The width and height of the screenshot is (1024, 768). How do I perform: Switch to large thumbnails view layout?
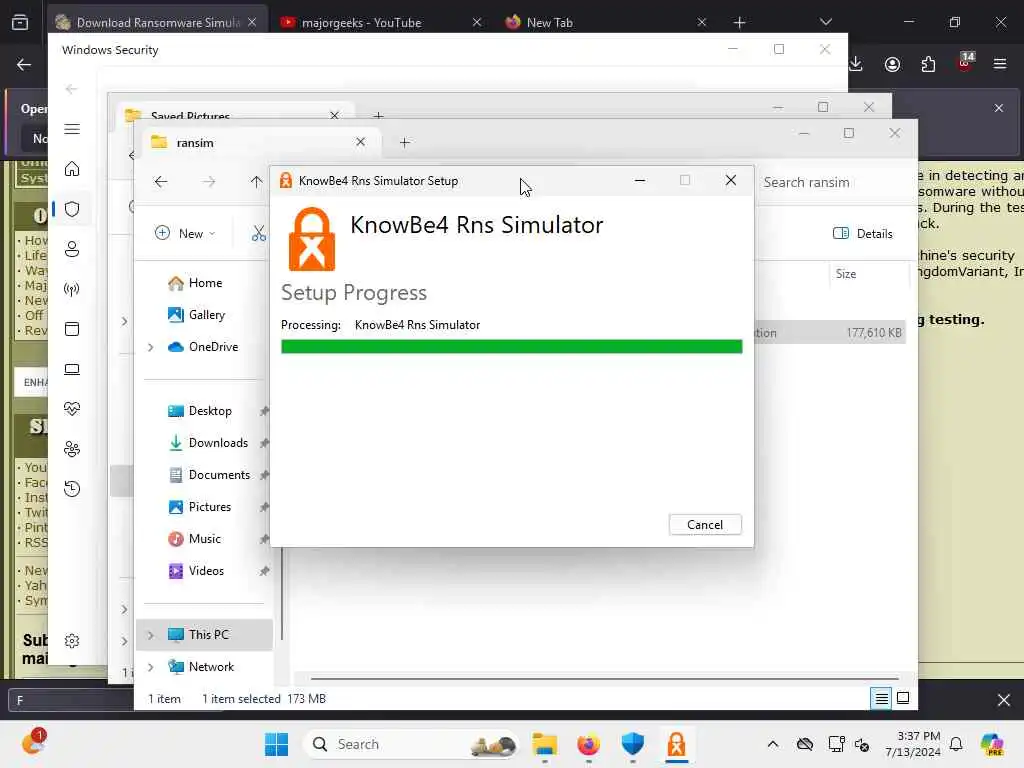[x=903, y=699]
